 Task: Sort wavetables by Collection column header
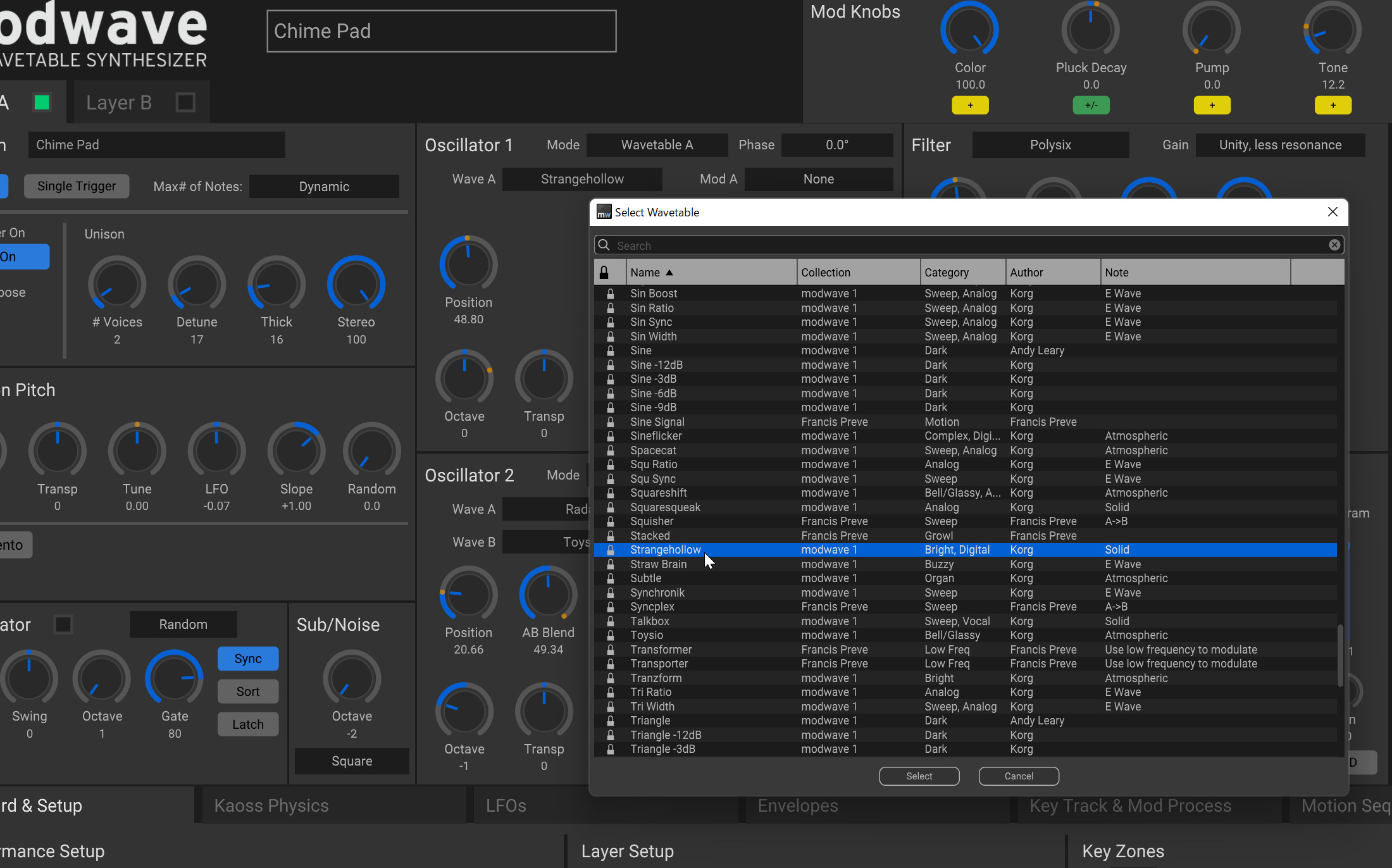(858, 273)
